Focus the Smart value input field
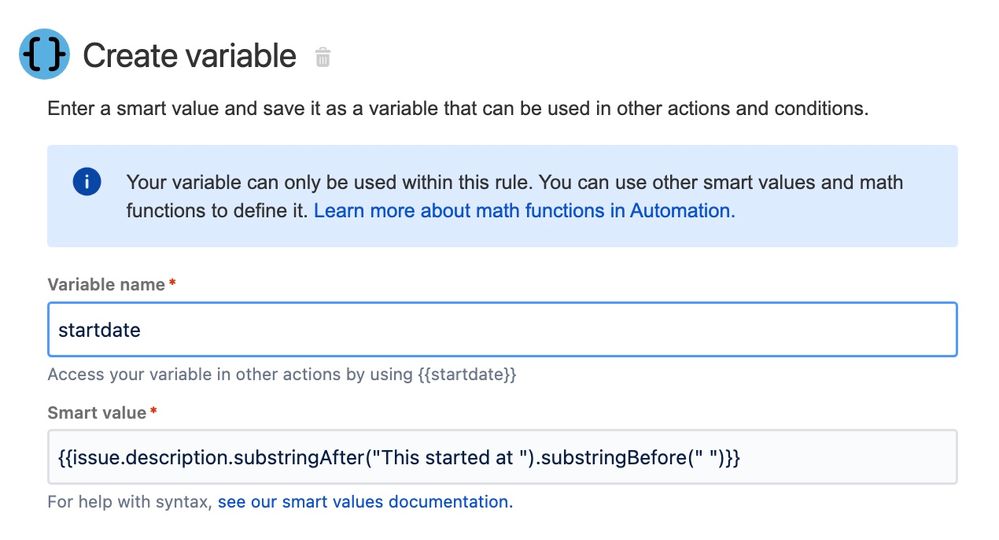999x540 pixels. pyautogui.click(x=502, y=457)
